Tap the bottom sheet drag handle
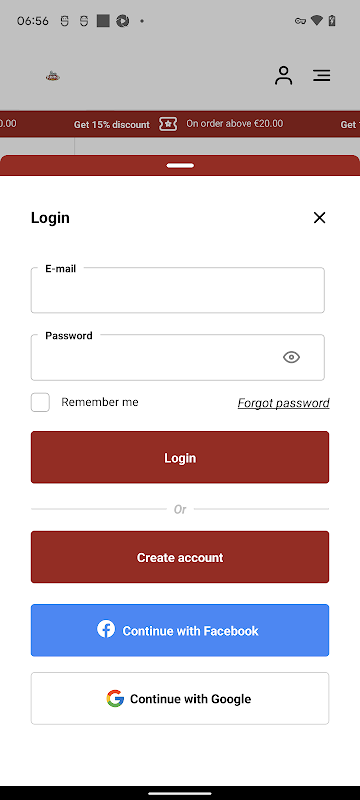The width and height of the screenshot is (360, 800). point(180,165)
